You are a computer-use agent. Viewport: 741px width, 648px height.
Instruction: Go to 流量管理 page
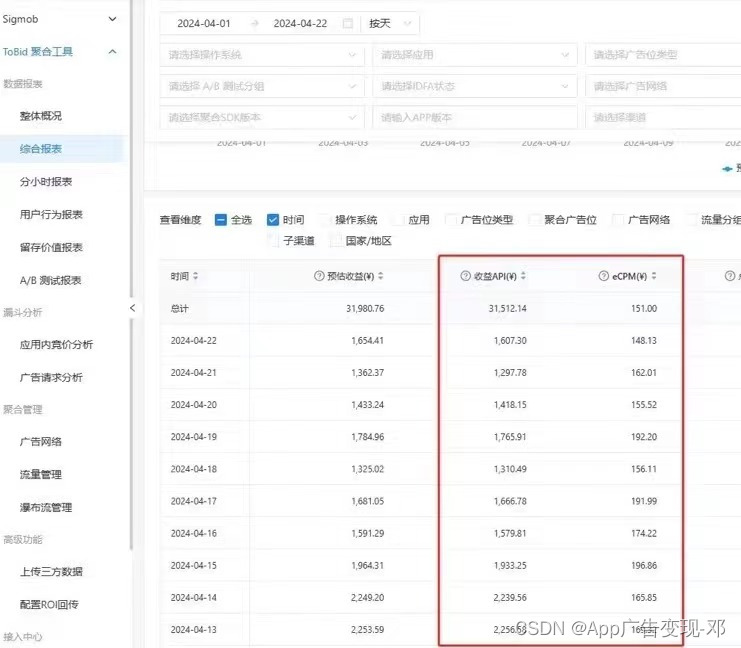tap(41, 475)
